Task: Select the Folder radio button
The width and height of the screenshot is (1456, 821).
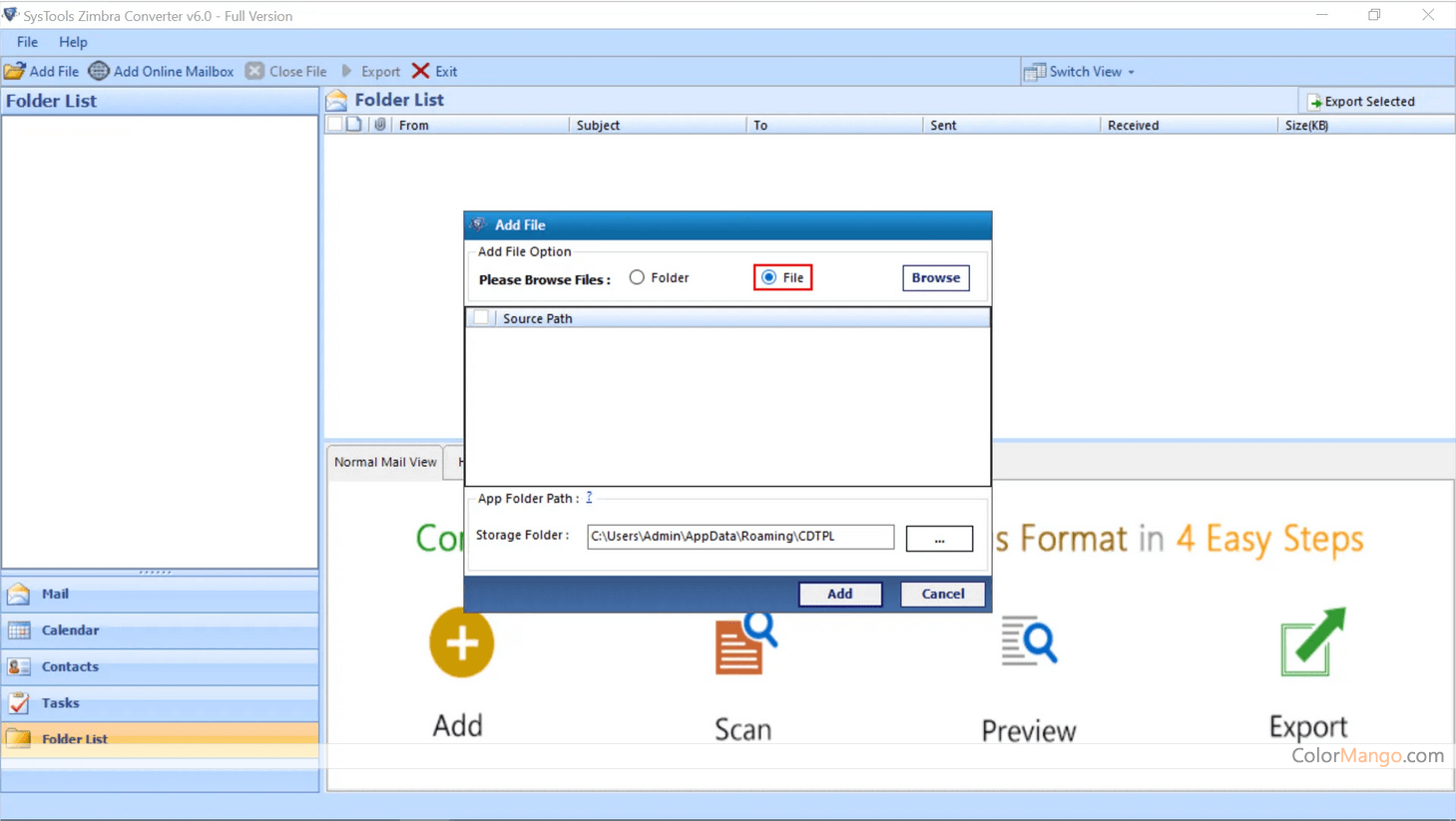Action: pos(637,277)
